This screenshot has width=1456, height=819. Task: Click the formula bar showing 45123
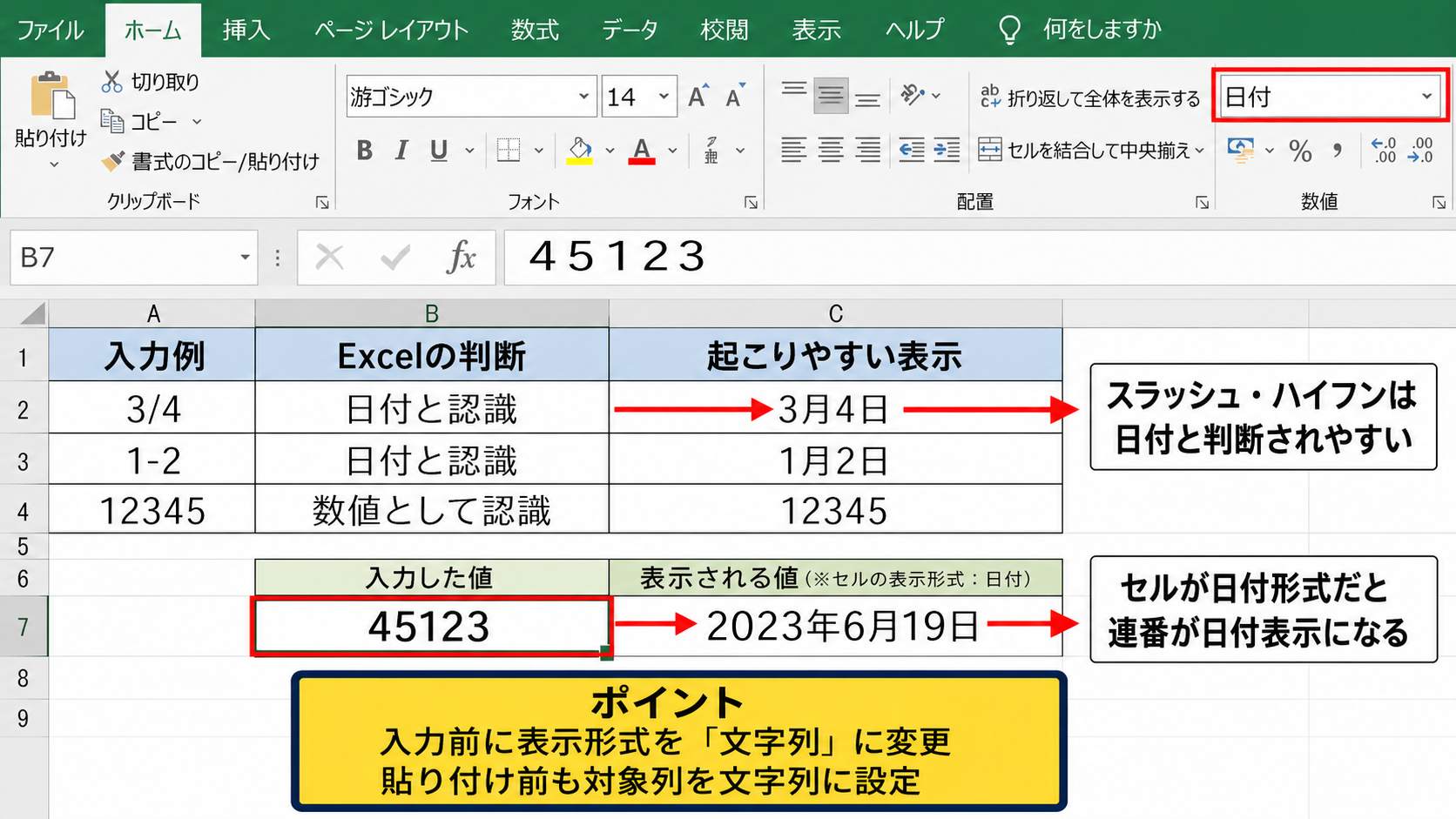pos(980,258)
